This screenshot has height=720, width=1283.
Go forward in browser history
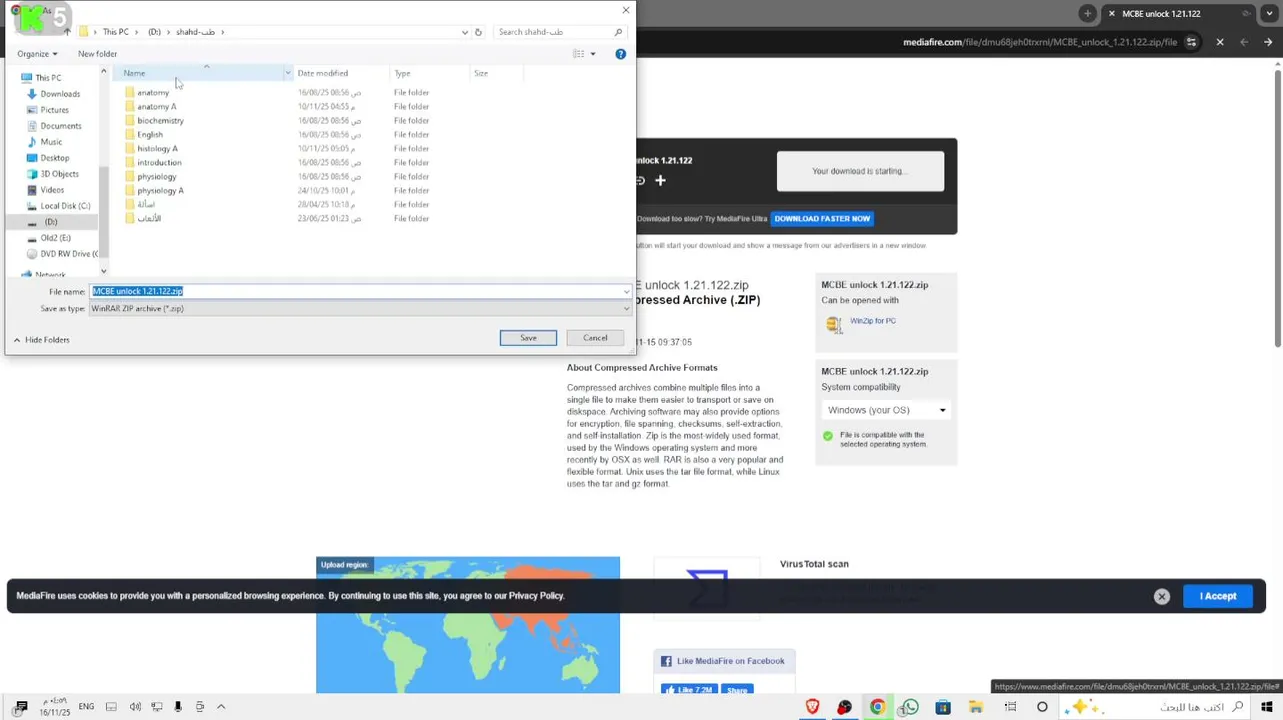pyautogui.click(x=1243, y=42)
